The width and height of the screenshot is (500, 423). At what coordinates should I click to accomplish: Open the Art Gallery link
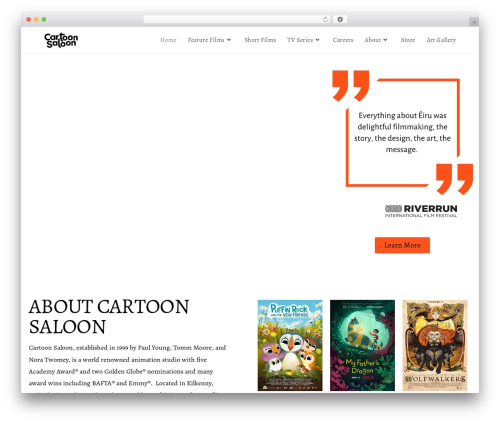441,40
